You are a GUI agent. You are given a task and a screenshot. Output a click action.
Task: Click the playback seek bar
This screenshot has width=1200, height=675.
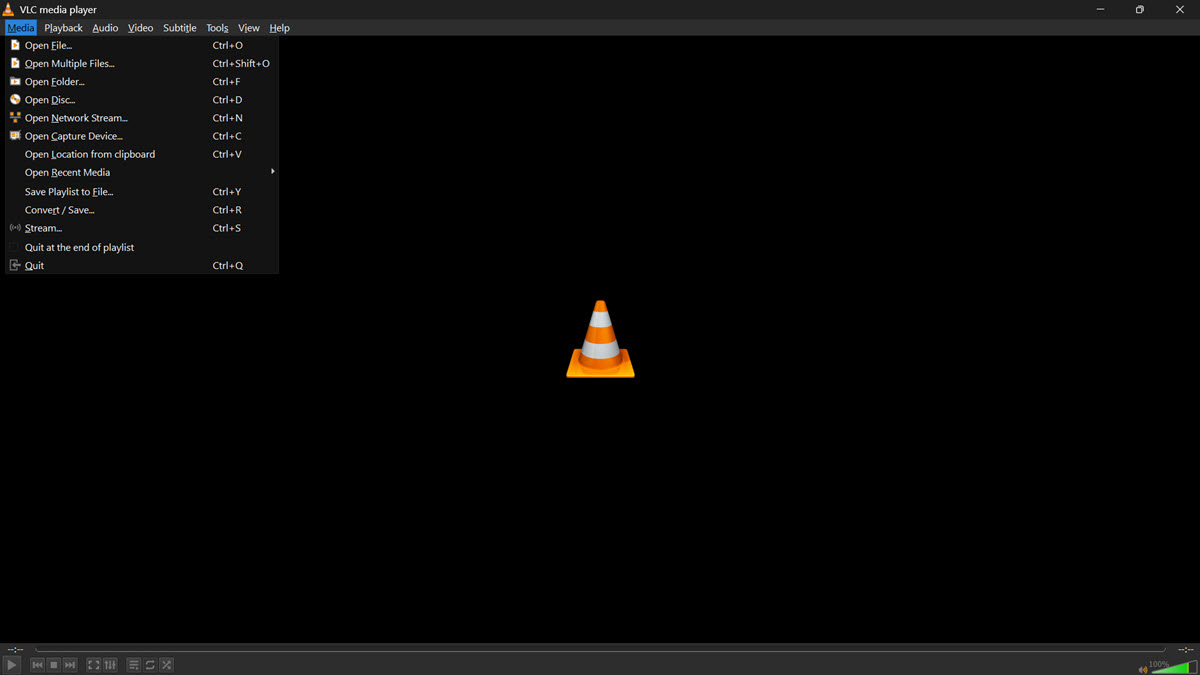point(600,649)
